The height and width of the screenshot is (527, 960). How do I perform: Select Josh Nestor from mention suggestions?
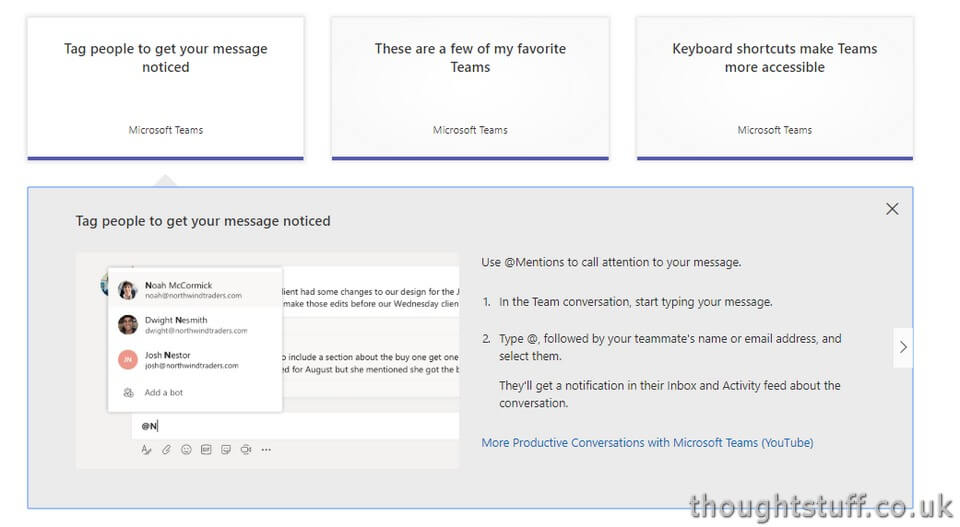195,360
